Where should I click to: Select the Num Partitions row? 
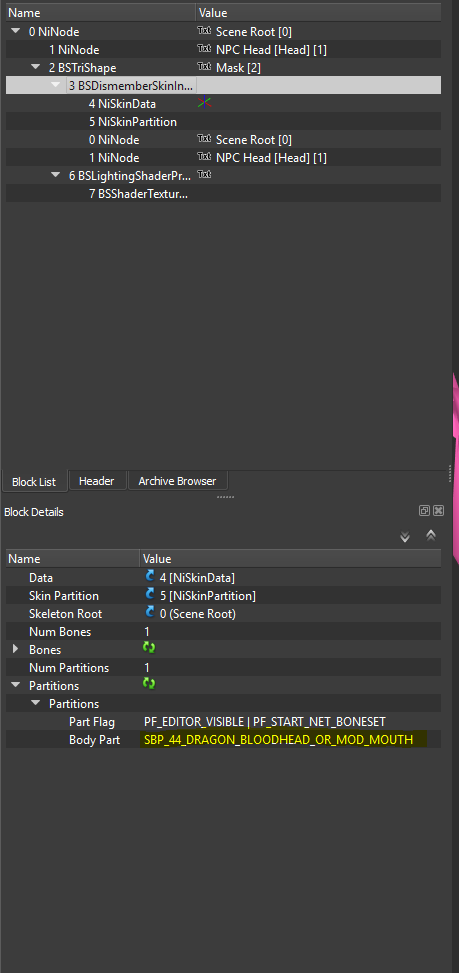pyautogui.click(x=223, y=667)
